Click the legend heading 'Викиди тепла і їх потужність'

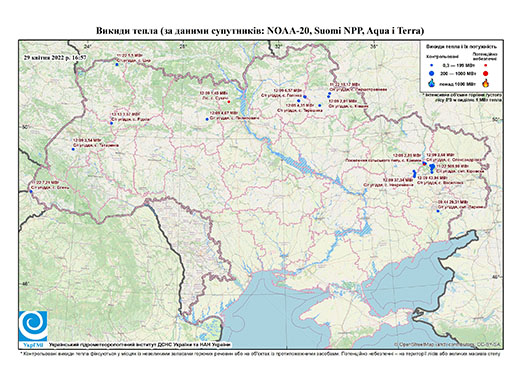tap(462, 46)
